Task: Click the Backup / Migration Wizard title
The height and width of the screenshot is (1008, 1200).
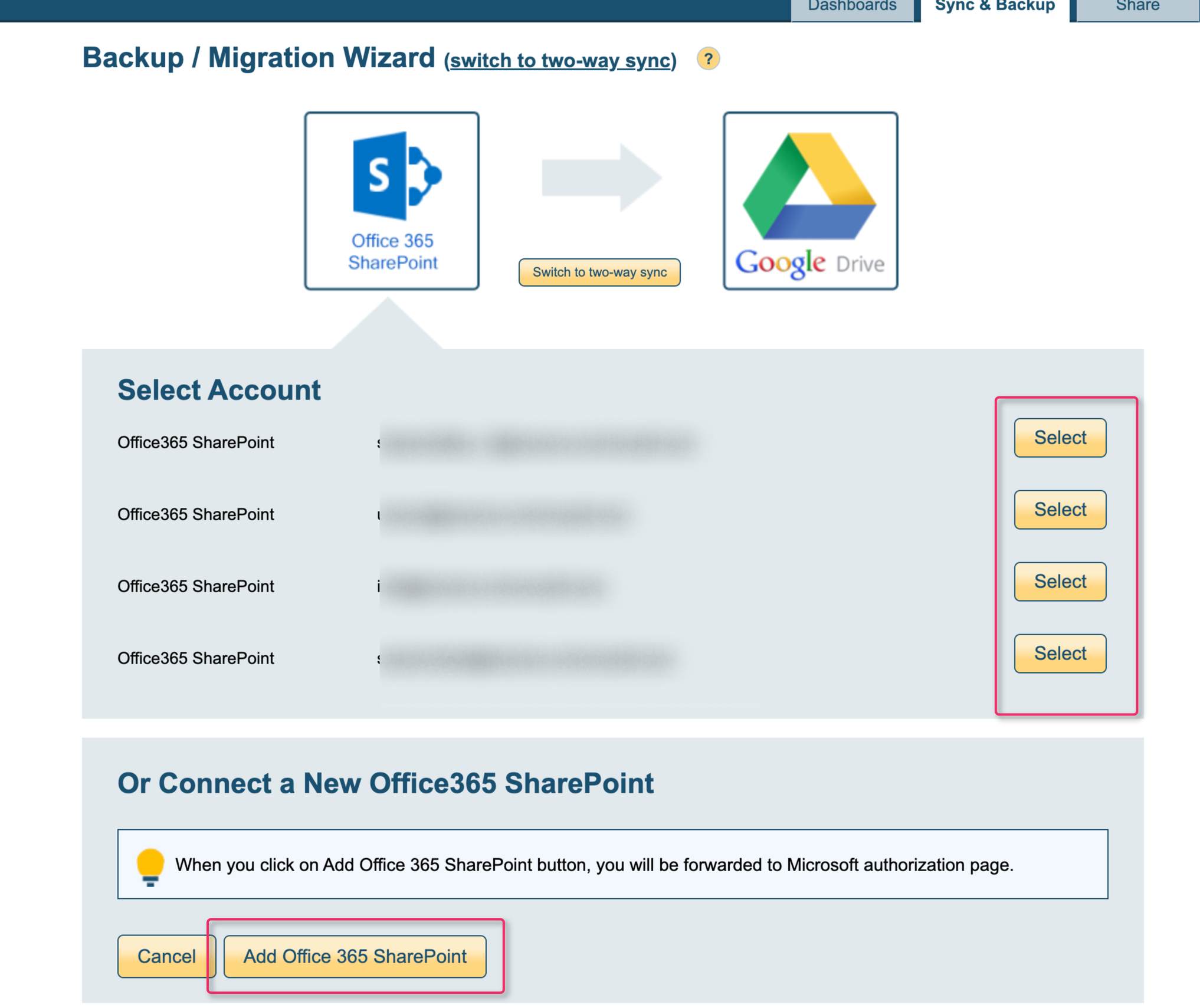Action: 258,58
